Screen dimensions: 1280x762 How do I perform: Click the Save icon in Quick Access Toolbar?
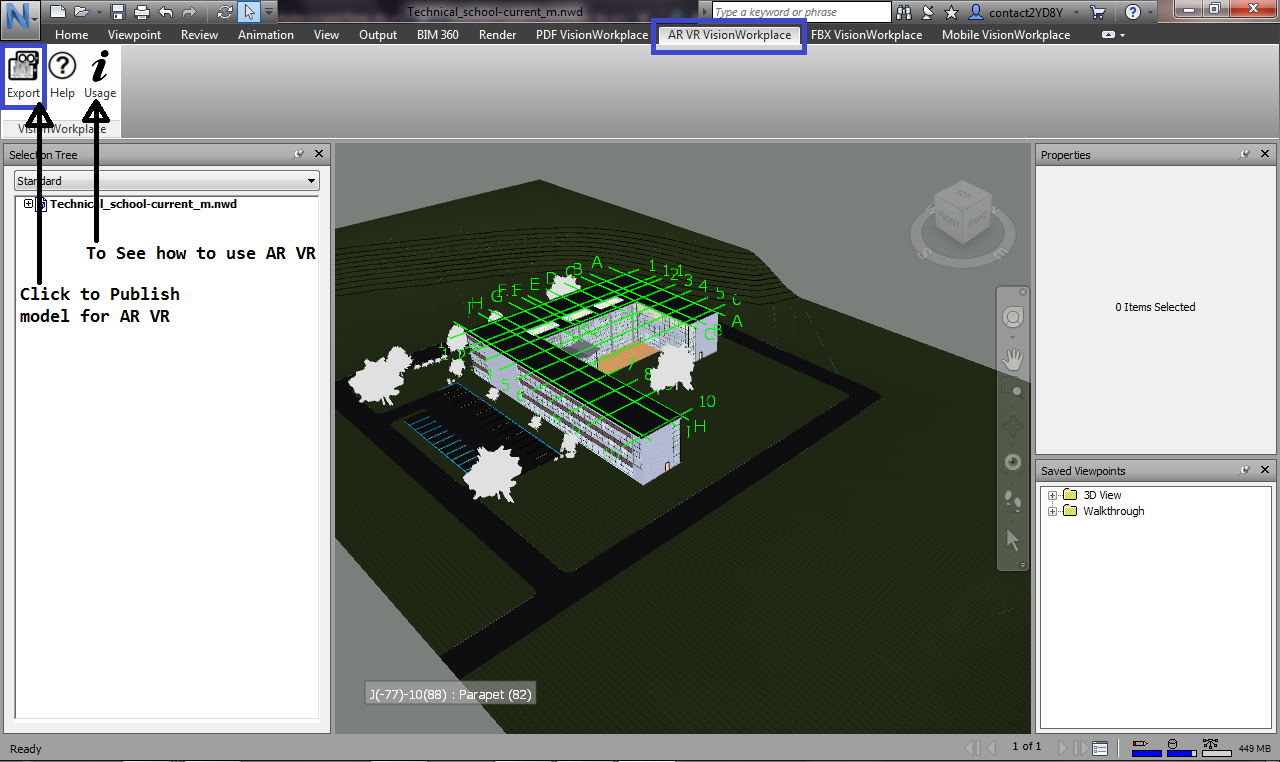(x=116, y=11)
